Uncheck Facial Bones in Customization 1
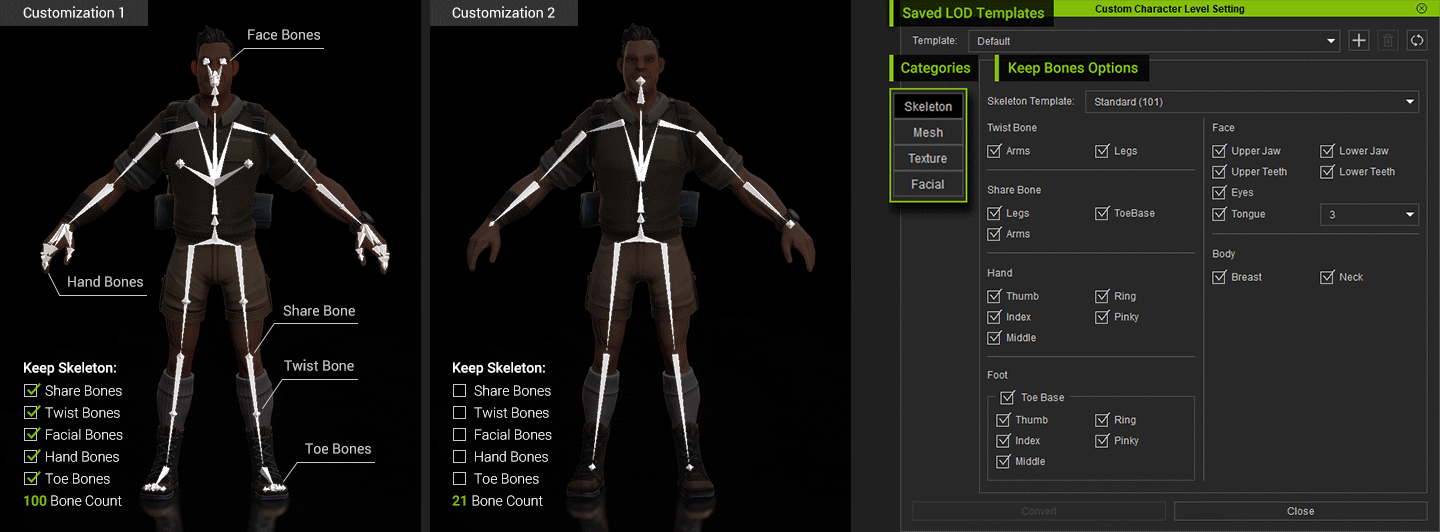Screen dimensions: 1440x532 click(31, 435)
